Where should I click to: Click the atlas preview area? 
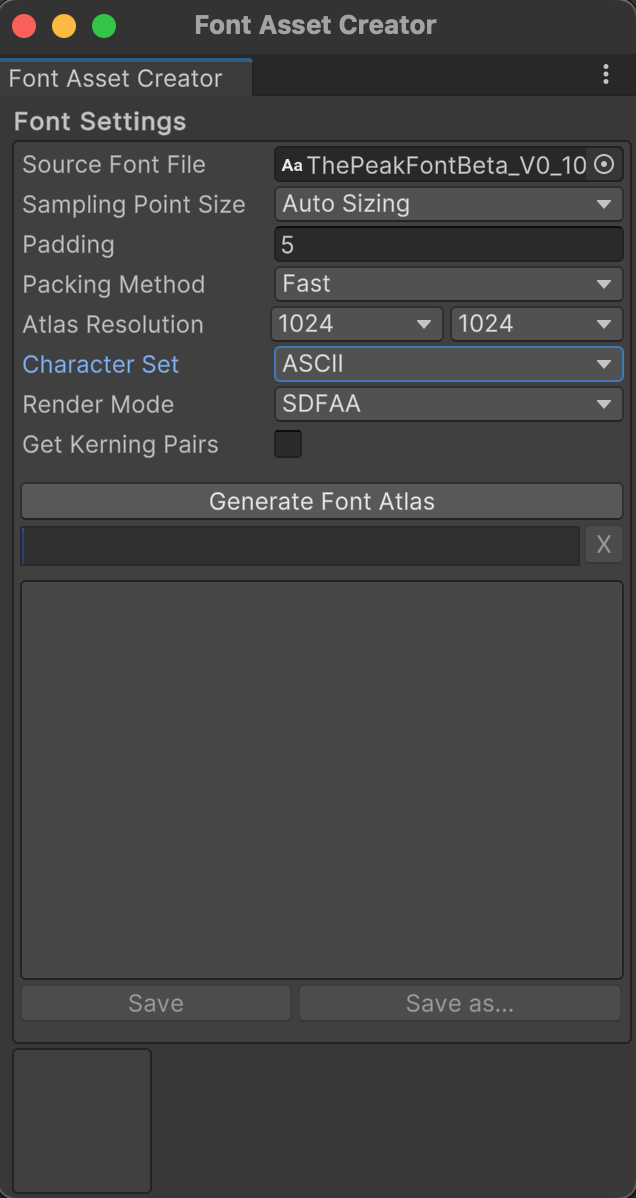[x=321, y=778]
